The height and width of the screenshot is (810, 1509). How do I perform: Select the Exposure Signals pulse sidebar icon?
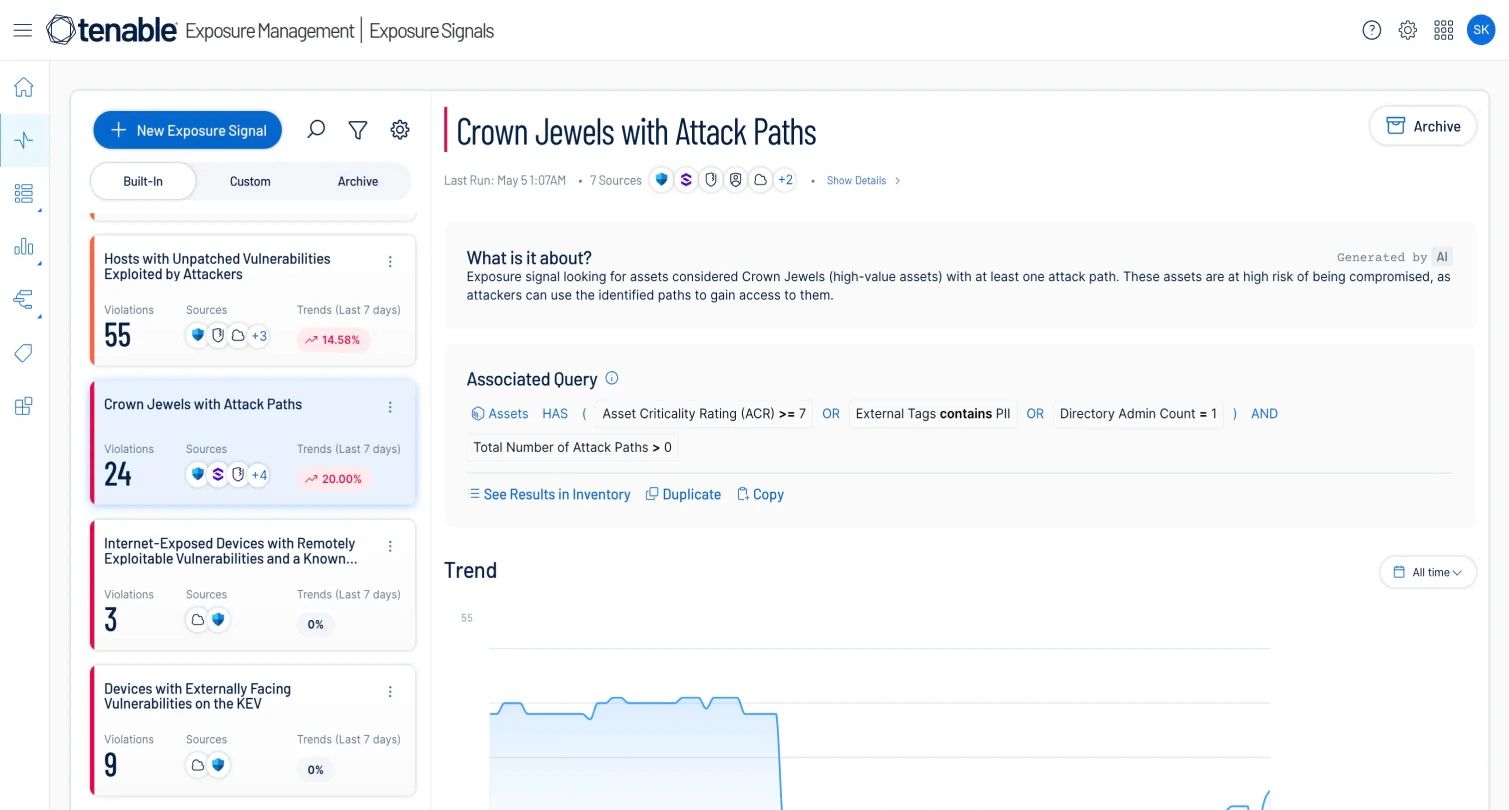point(24,140)
